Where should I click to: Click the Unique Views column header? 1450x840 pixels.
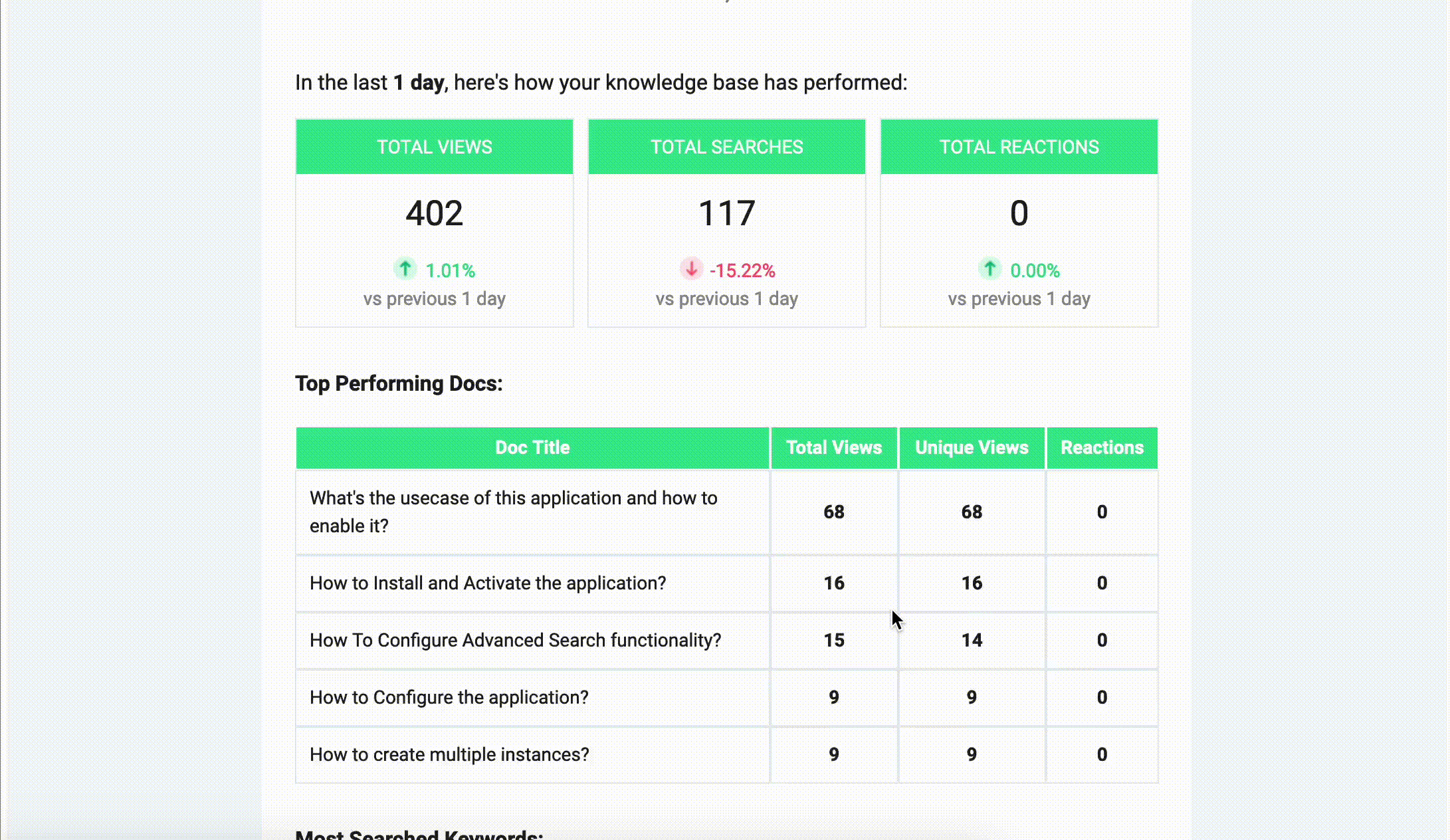coord(972,448)
